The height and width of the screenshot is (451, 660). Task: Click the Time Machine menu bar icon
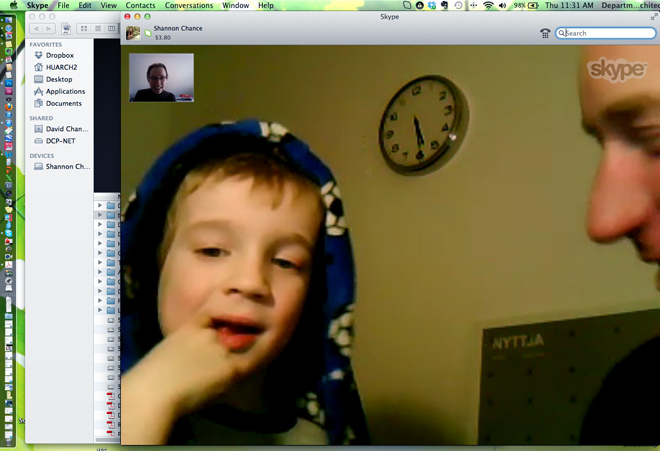(457, 6)
